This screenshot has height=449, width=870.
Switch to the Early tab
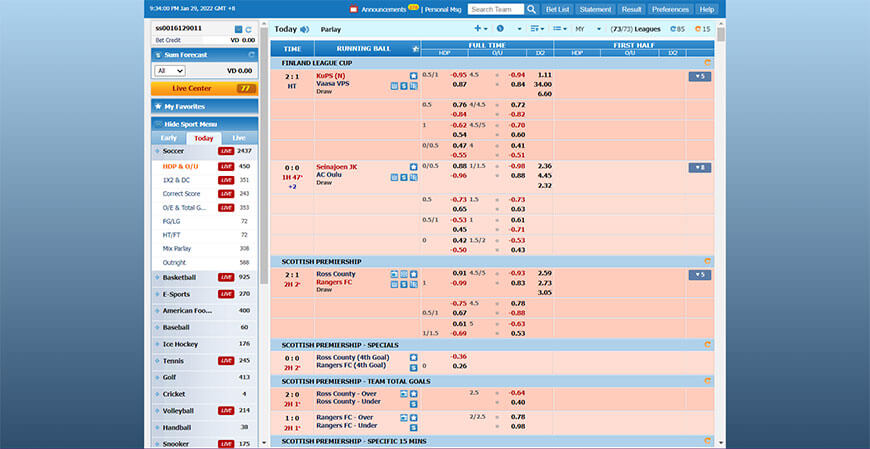pyautogui.click(x=169, y=138)
